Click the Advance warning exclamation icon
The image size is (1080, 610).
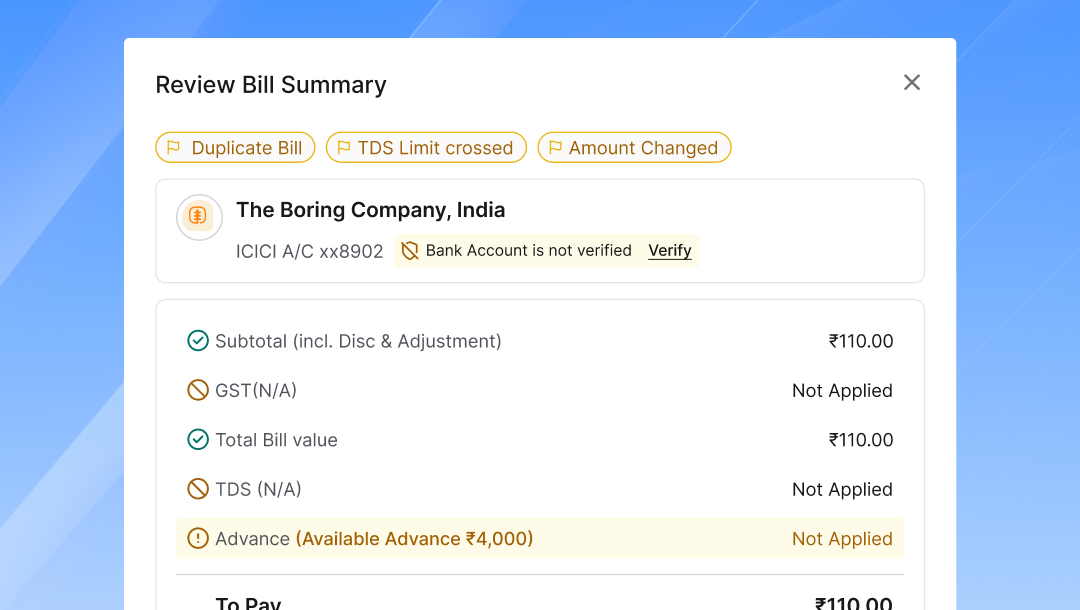(198, 538)
